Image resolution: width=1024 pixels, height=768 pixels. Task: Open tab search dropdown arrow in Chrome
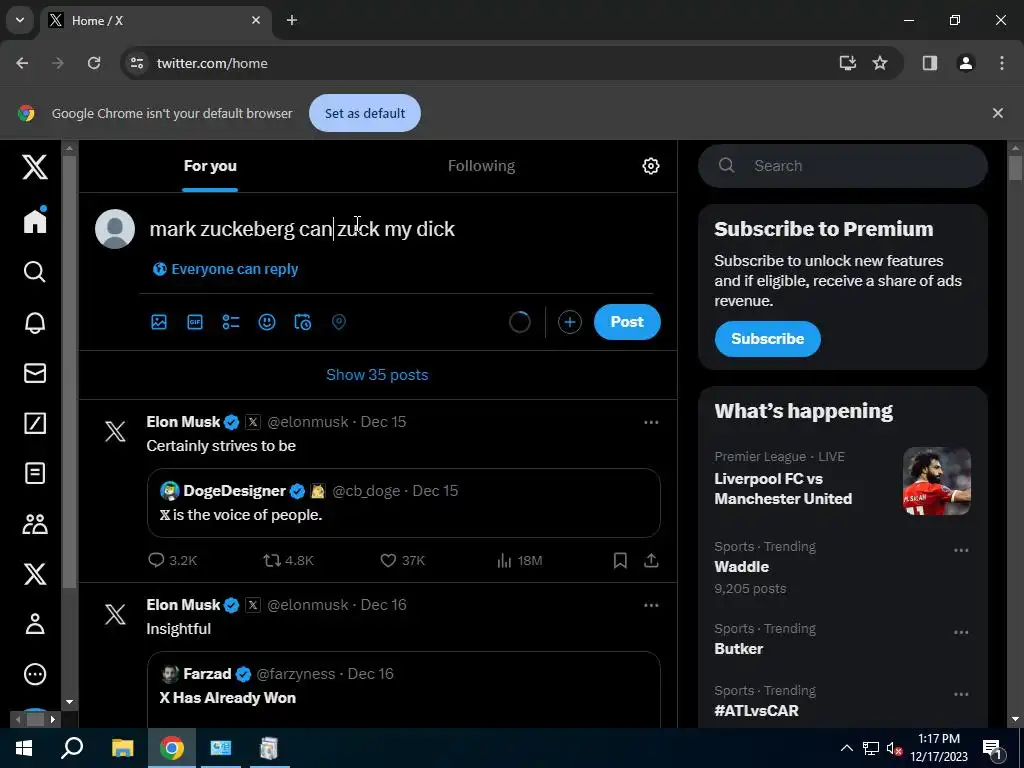pyautogui.click(x=20, y=20)
